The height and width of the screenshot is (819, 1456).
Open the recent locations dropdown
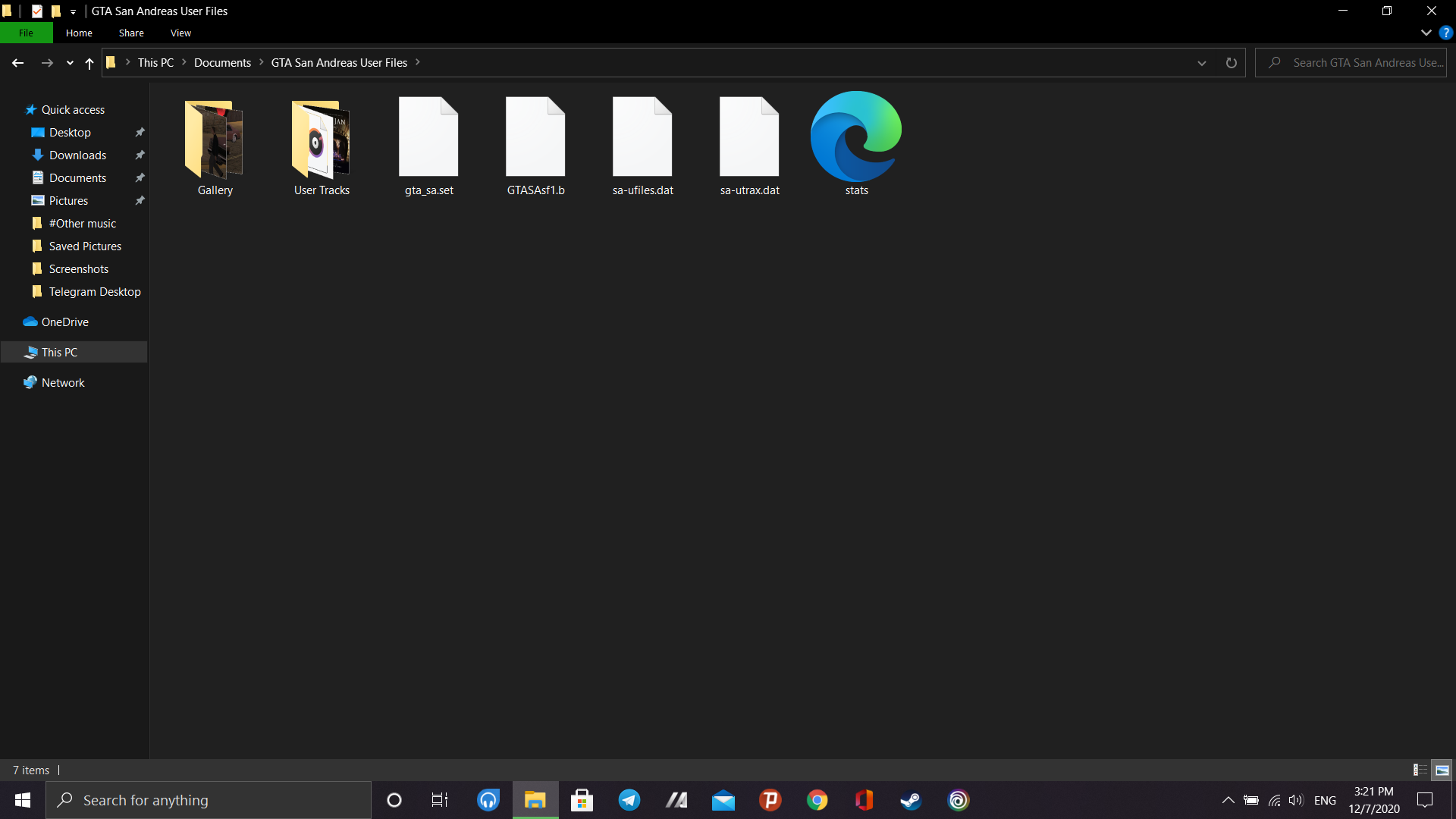[x=70, y=63]
